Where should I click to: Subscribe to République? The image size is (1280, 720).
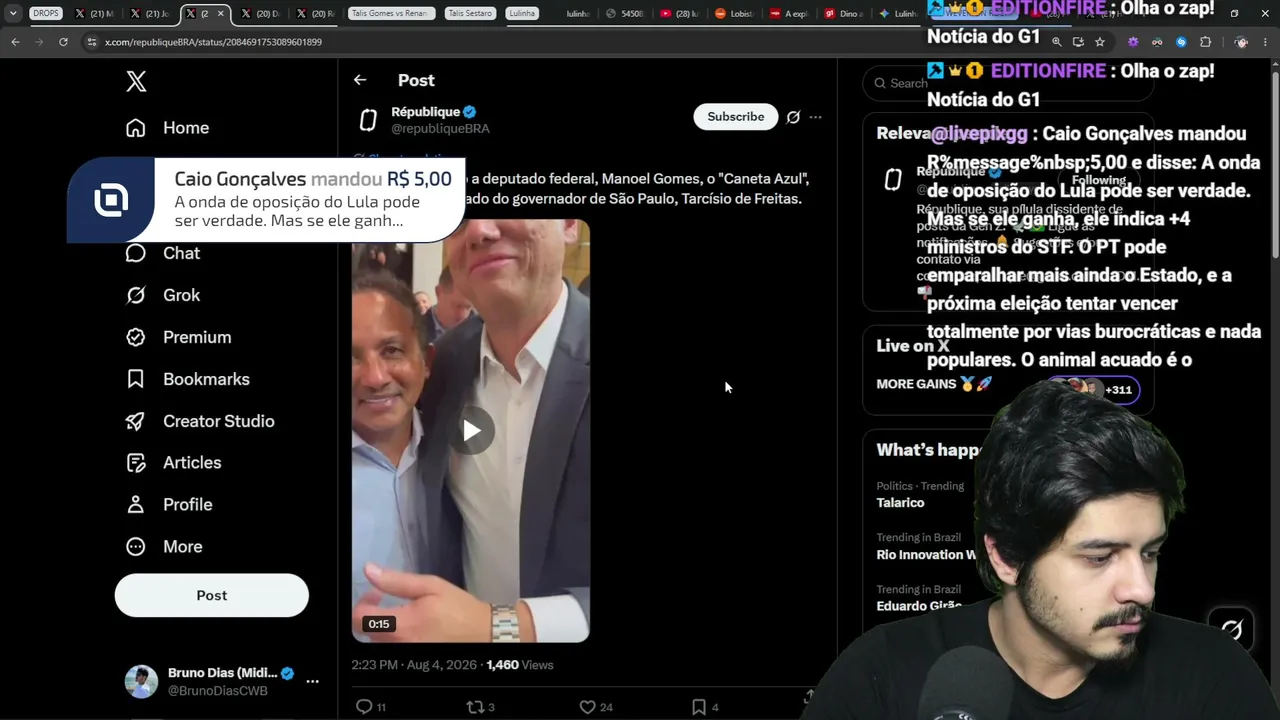pyautogui.click(x=736, y=117)
